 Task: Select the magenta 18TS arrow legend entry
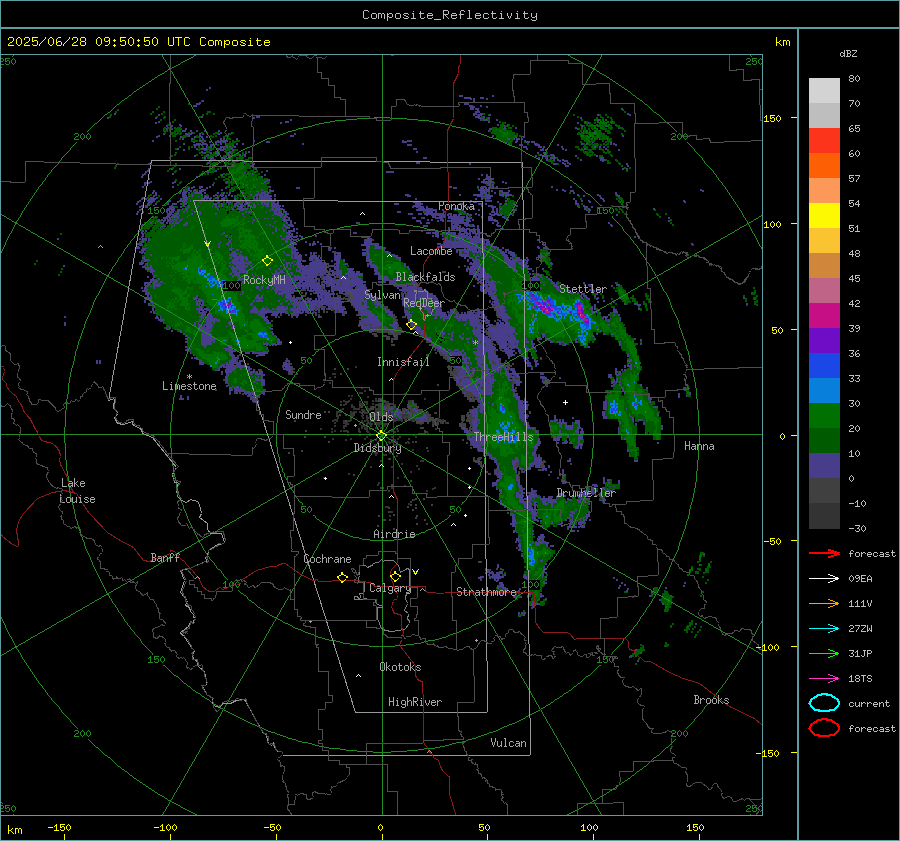click(x=824, y=679)
